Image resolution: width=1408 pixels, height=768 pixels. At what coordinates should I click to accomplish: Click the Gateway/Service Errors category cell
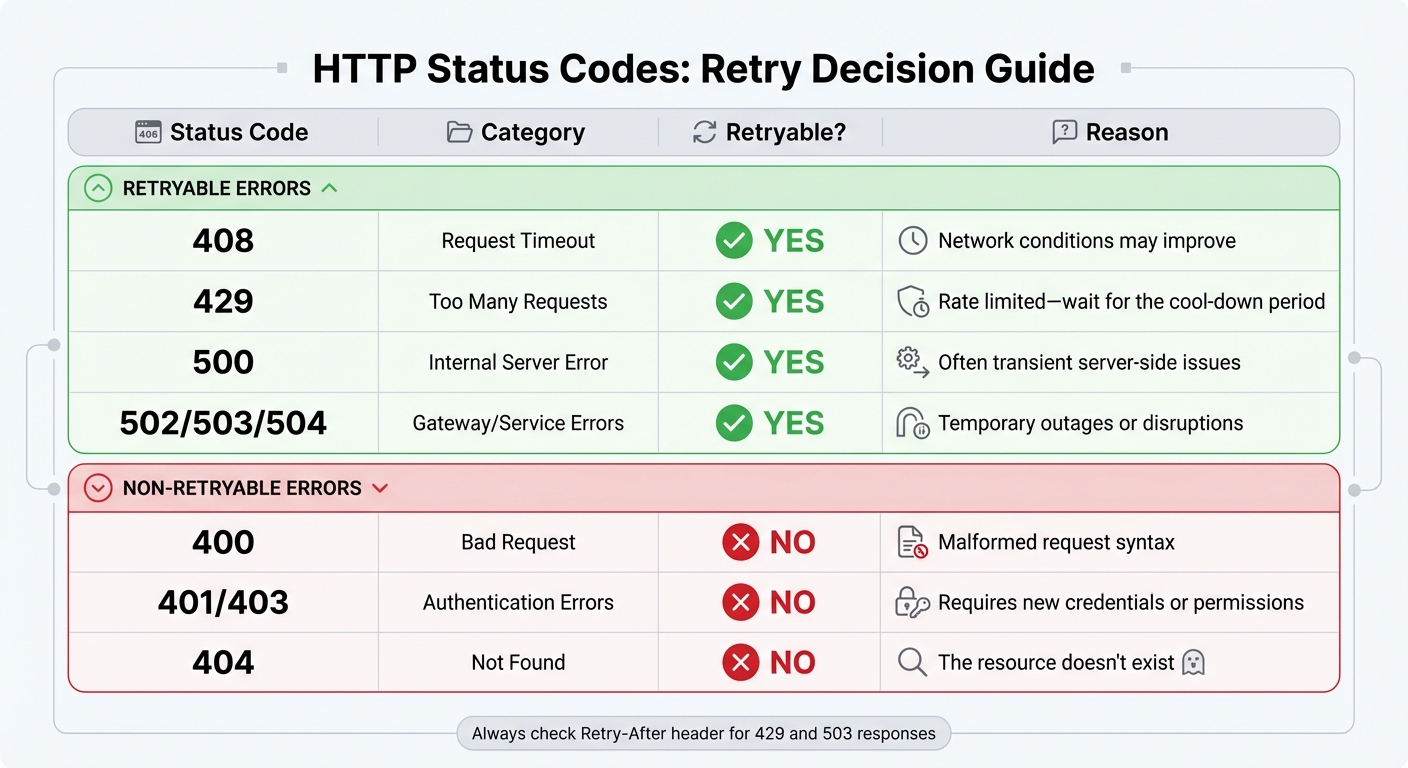(x=518, y=423)
